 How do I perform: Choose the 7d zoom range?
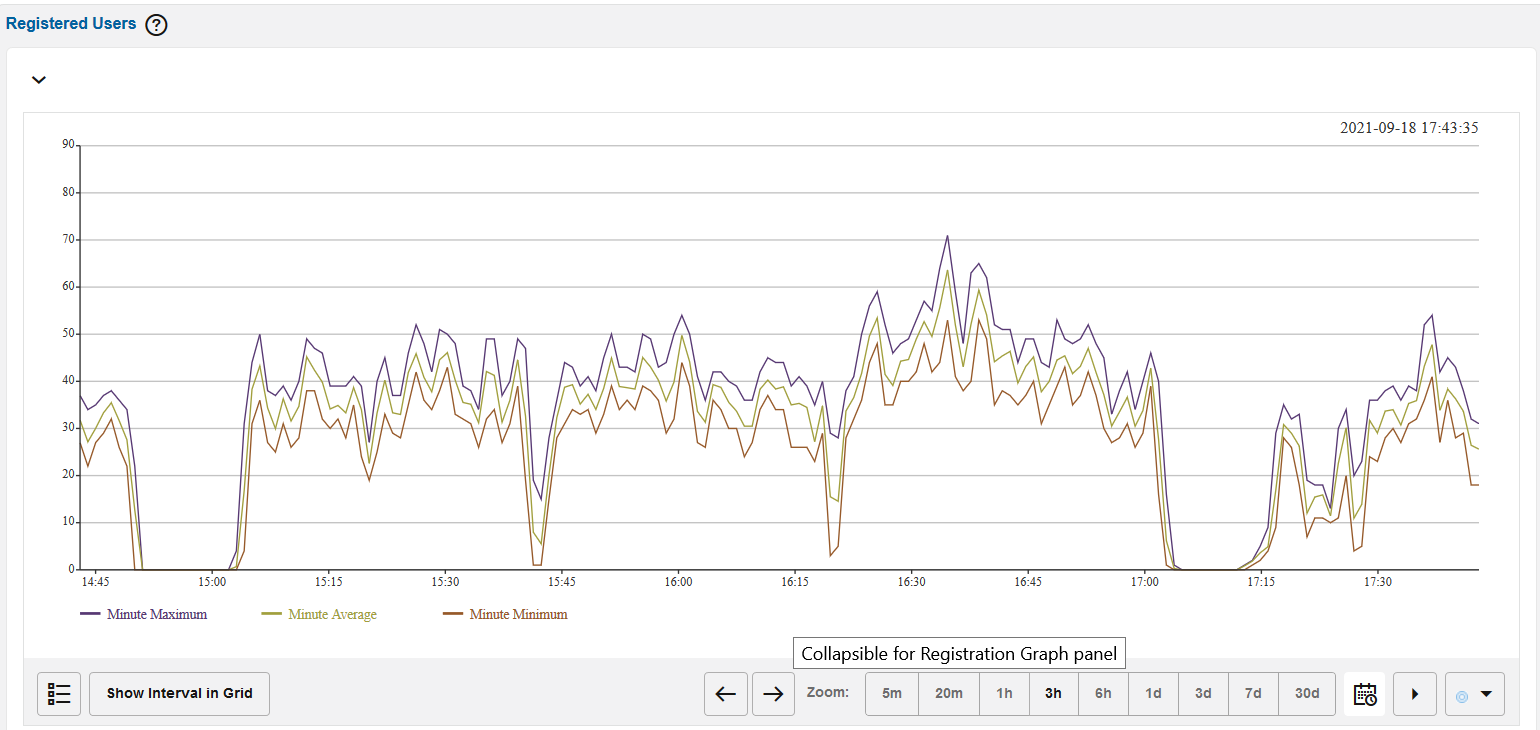click(x=1253, y=694)
